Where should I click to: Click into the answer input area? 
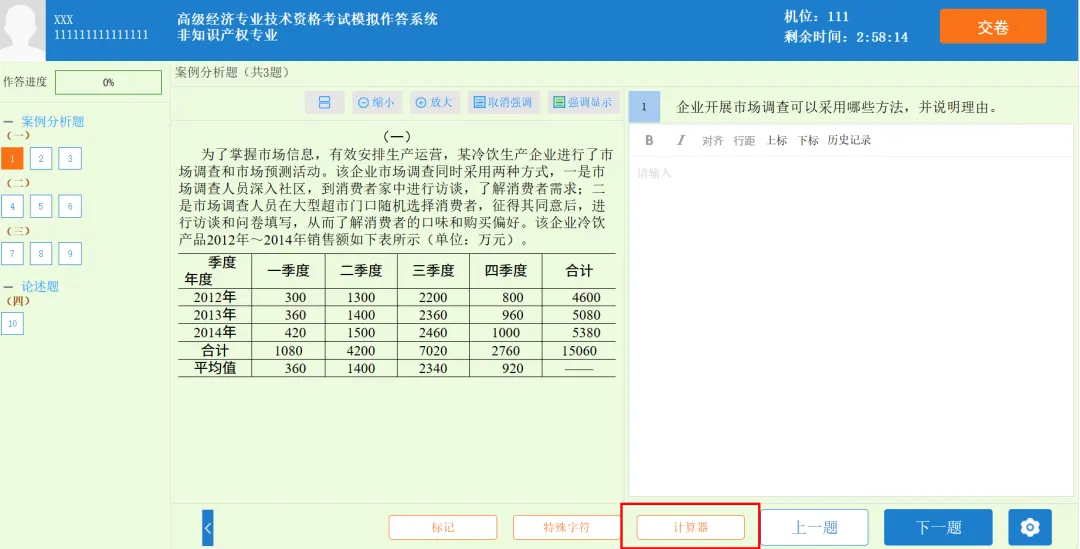pos(851,325)
